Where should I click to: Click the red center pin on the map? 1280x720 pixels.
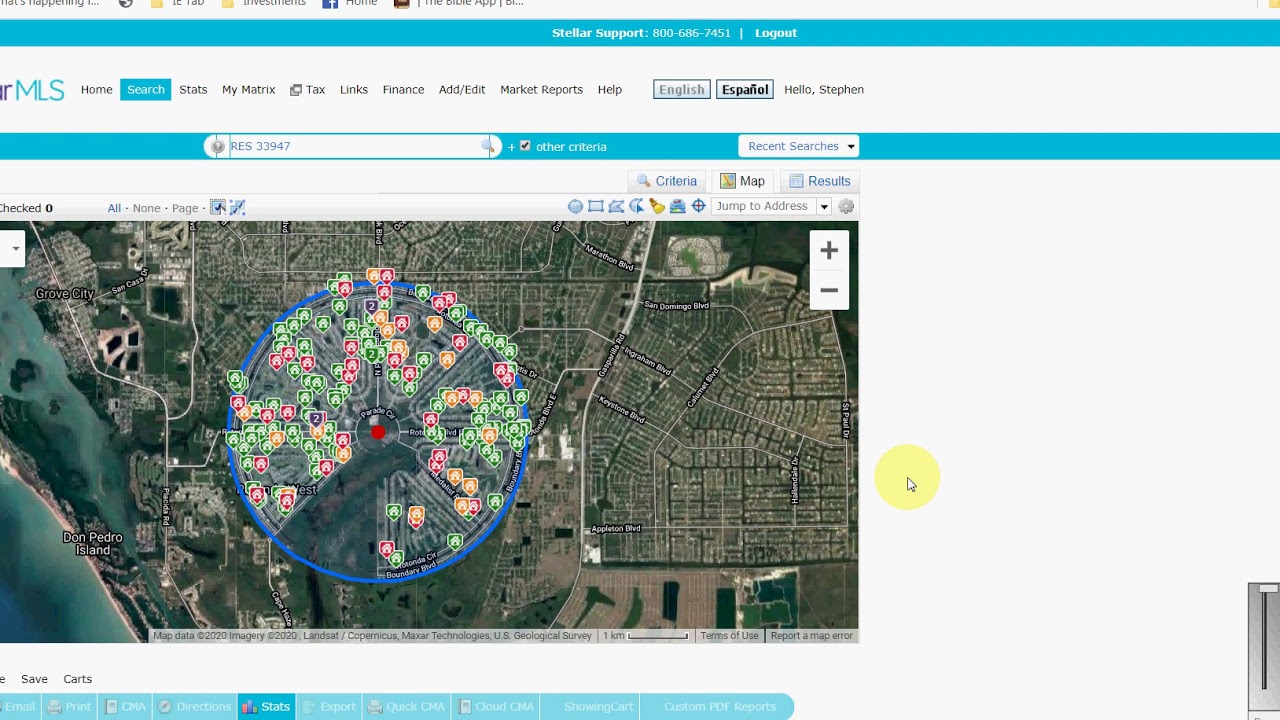tap(378, 432)
